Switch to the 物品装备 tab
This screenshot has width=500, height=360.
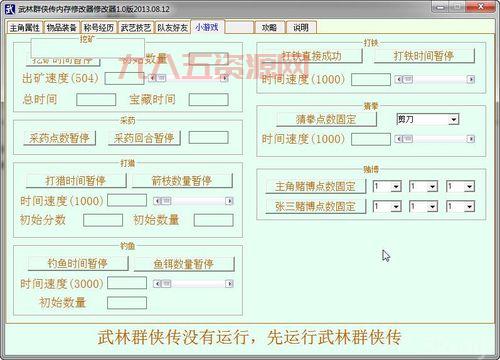[x=62, y=28]
